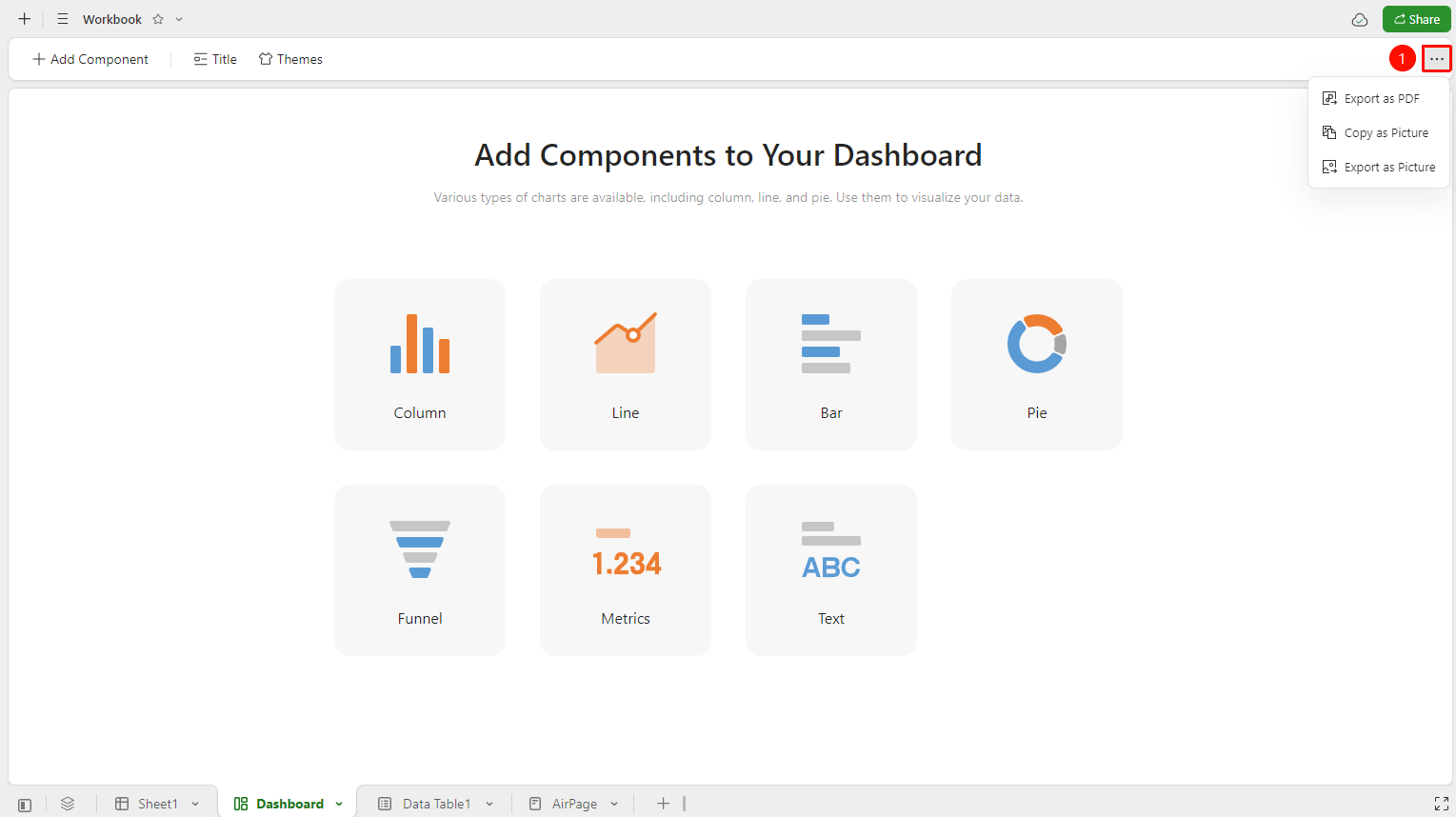Toggle the sidebar panel icon at bottom-left
1456x817 pixels.
coord(25,805)
